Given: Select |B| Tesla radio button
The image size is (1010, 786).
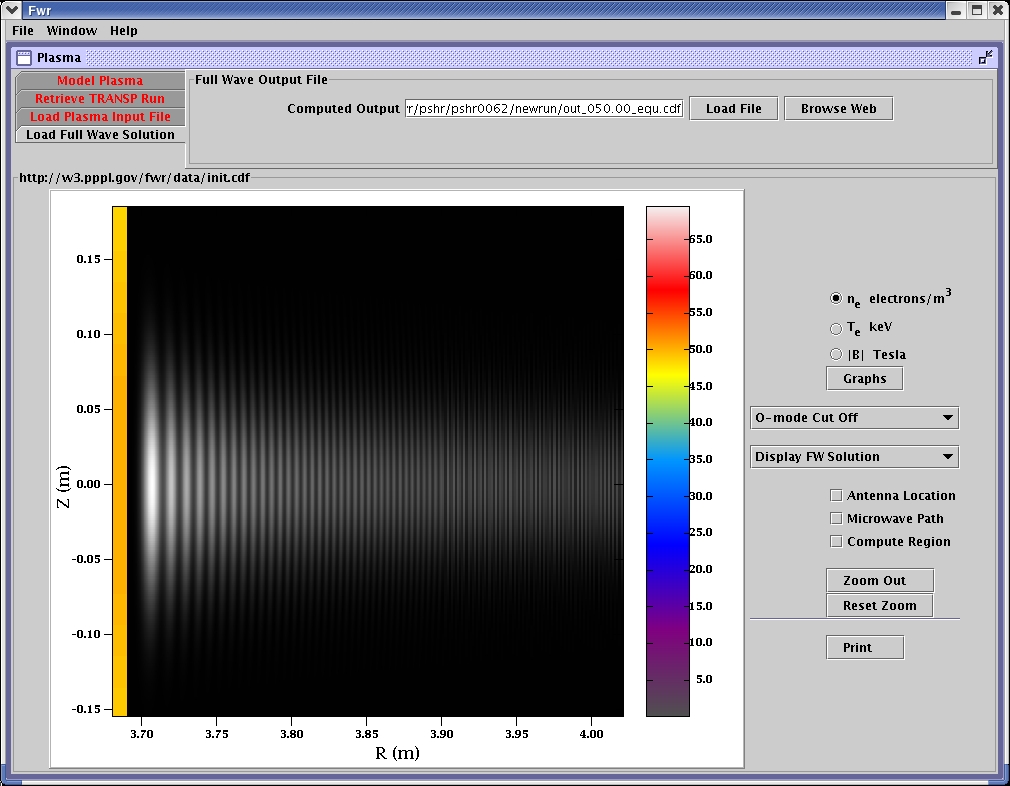Looking at the screenshot, I should click(x=835, y=354).
